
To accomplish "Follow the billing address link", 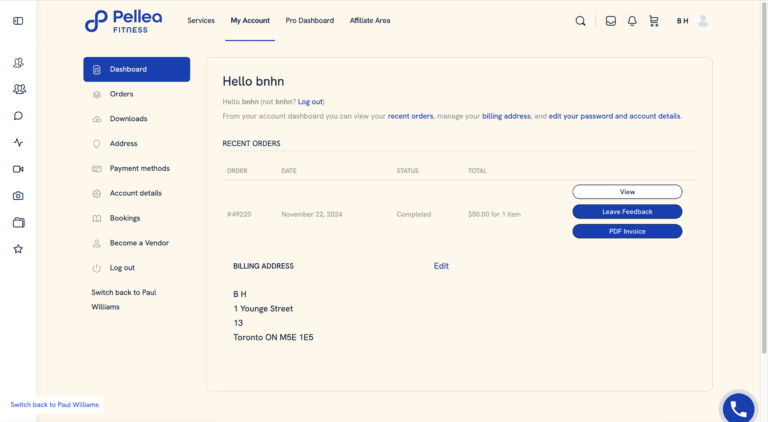I will (506, 116).
